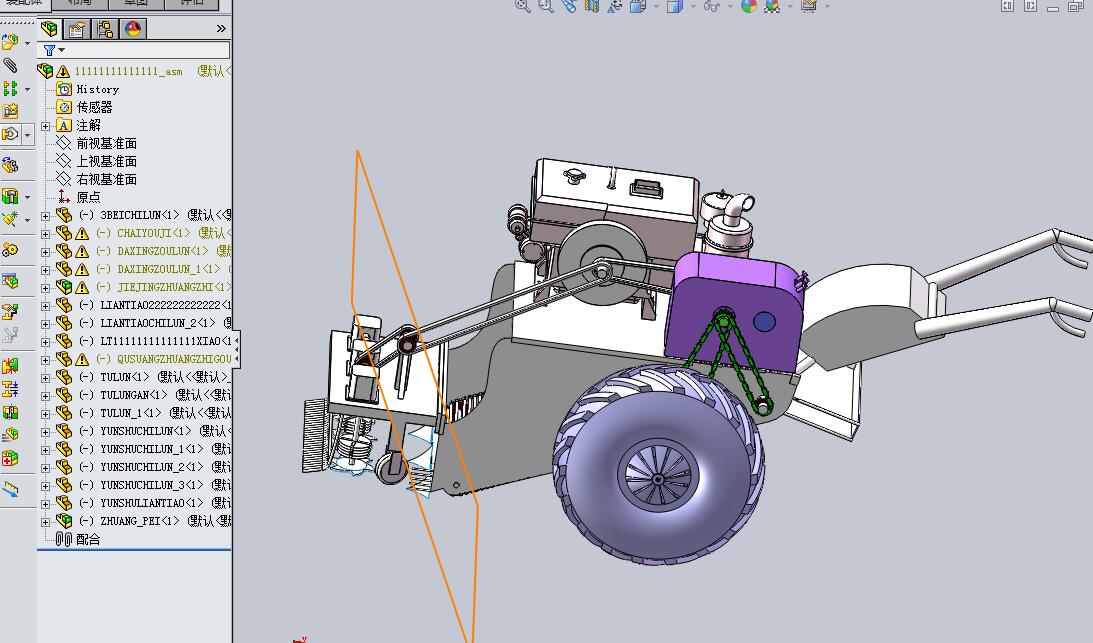Expand the ZHUANG_PEI<1> subassembly
Viewport: 1093px width, 643px height.
[46, 522]
